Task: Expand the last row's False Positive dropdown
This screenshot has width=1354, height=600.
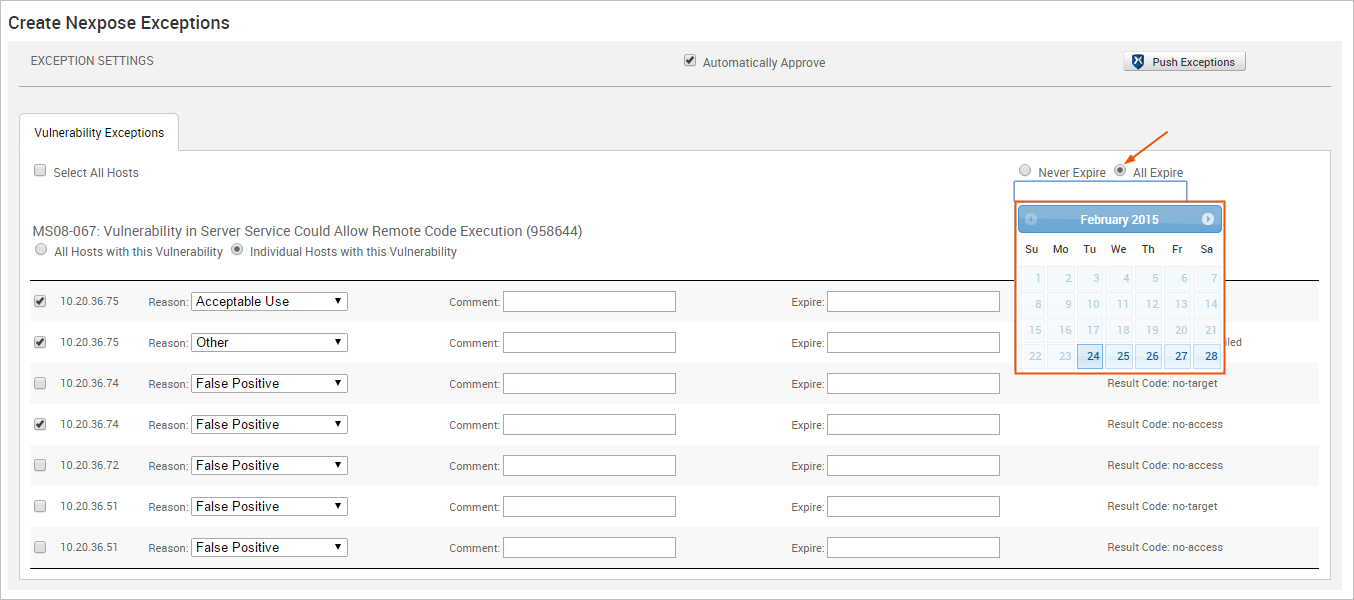Action: tap(269, 547)
